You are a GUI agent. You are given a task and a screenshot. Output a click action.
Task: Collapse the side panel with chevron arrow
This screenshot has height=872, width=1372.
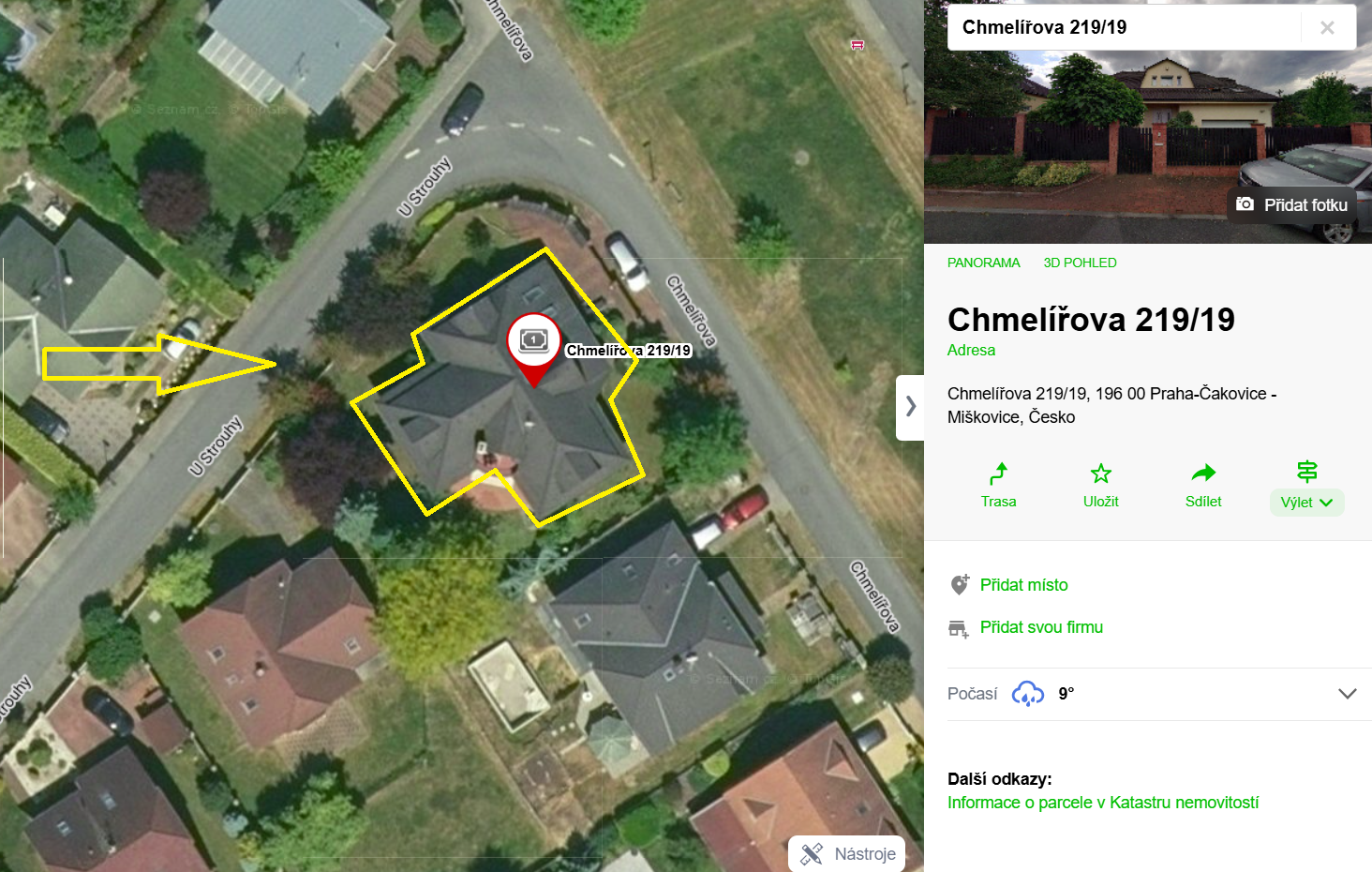coord(910,407)
